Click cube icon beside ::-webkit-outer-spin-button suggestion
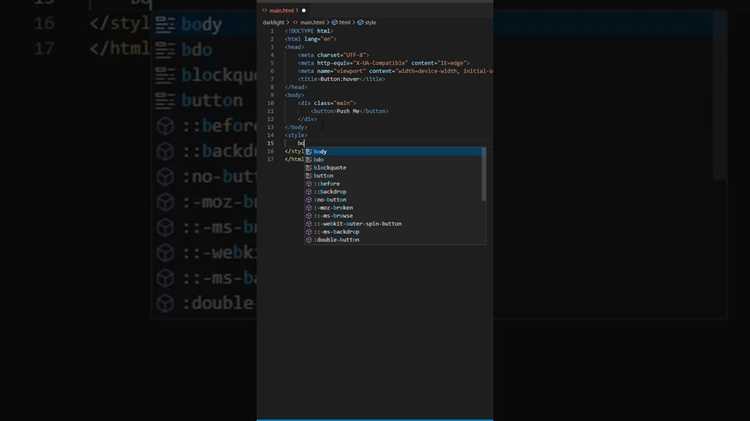The image size is (750, 421). pyautogui.click(x=309, y=224)
